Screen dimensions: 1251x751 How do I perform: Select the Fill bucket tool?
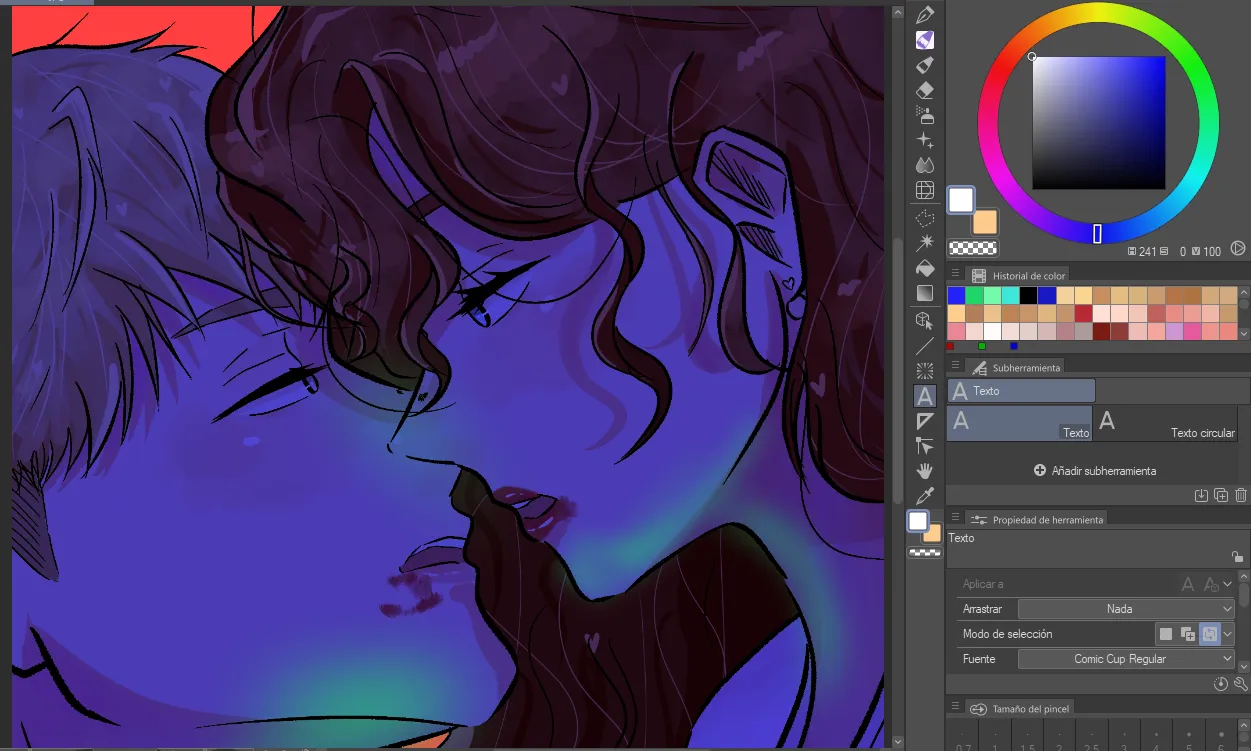coord(925,268)
